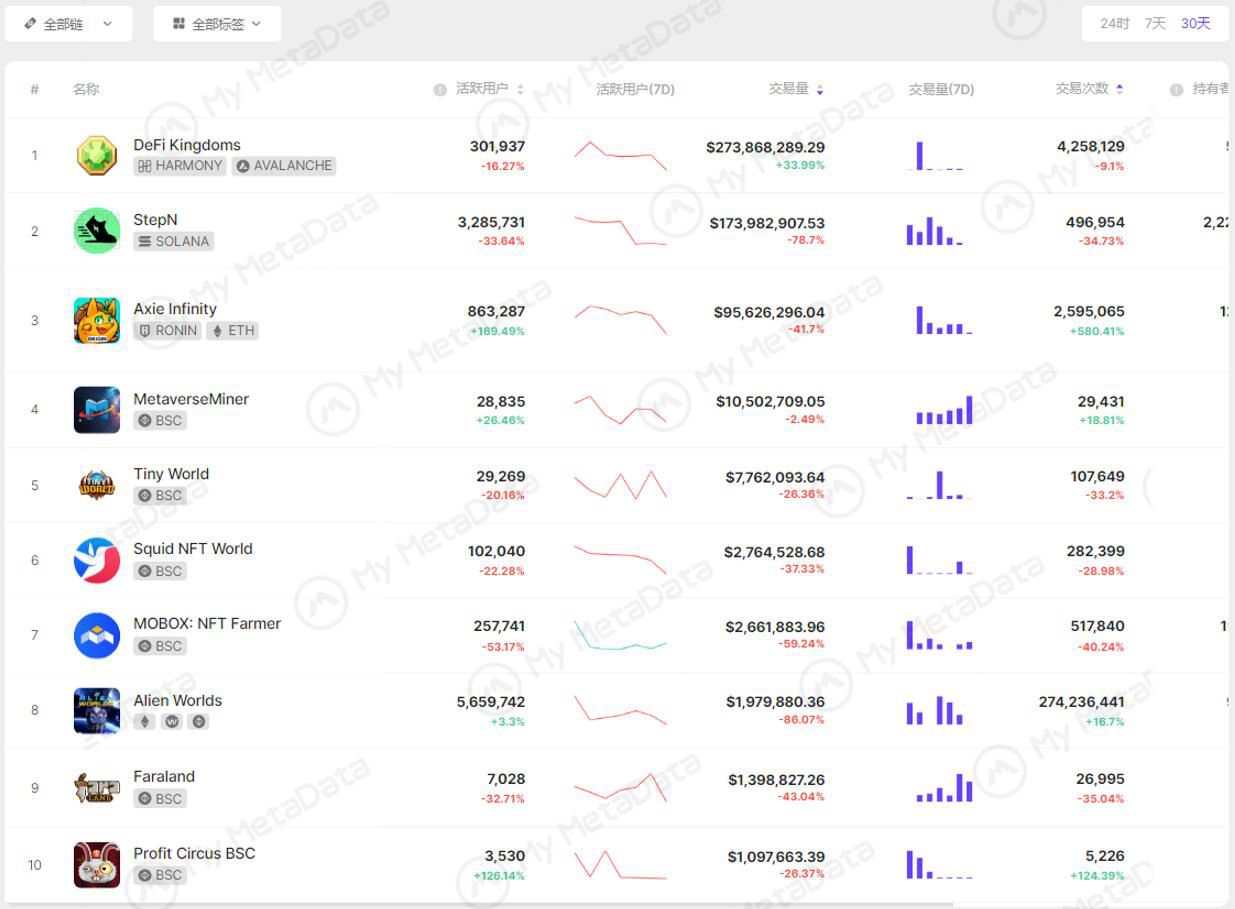The image size is (1235, 909).
Task: Click the BSC tag under MOBOX: NFT Farmer
Action: tap(160, 646)
